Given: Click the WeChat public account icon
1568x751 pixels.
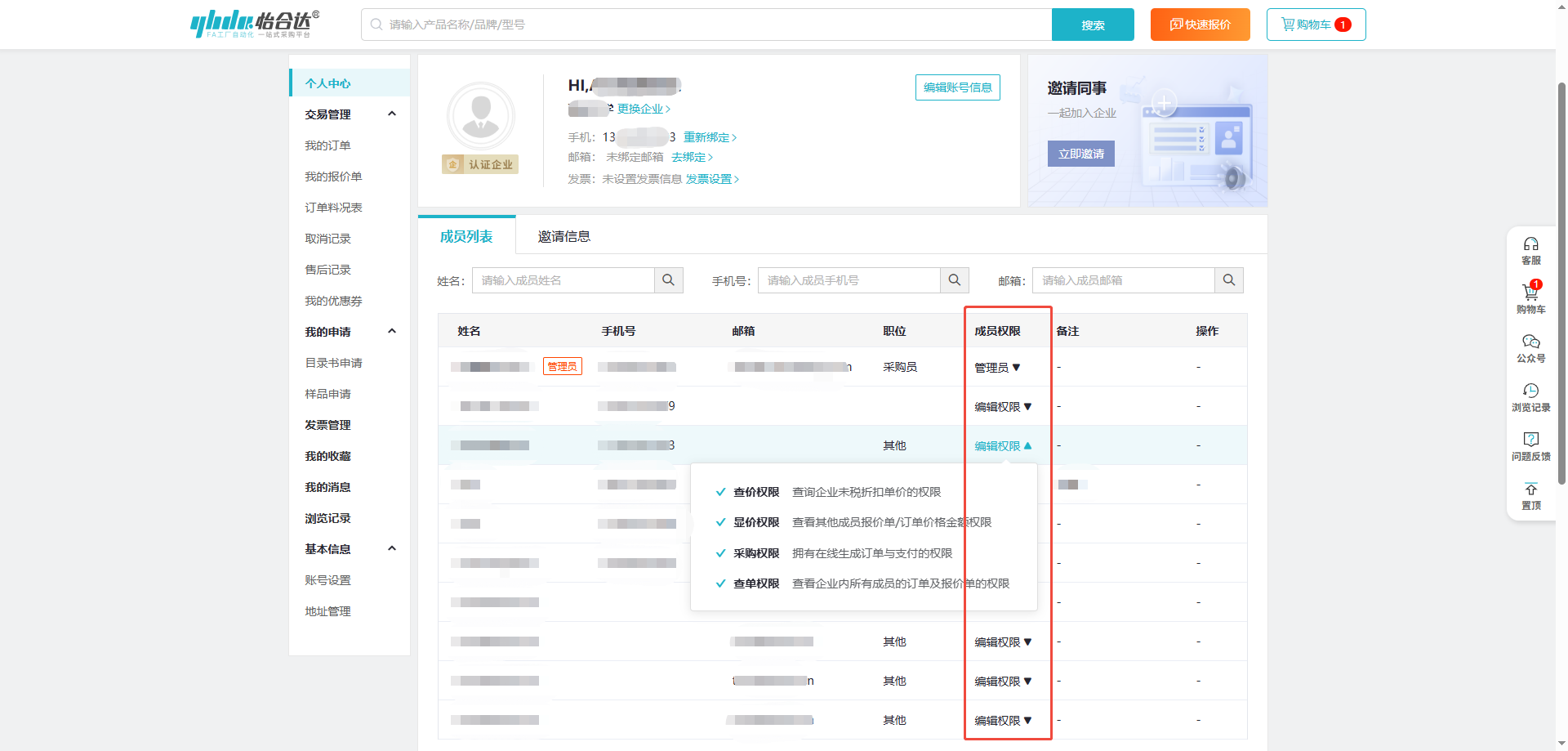Looking at the screenshot, I should tap(1530, 342).
